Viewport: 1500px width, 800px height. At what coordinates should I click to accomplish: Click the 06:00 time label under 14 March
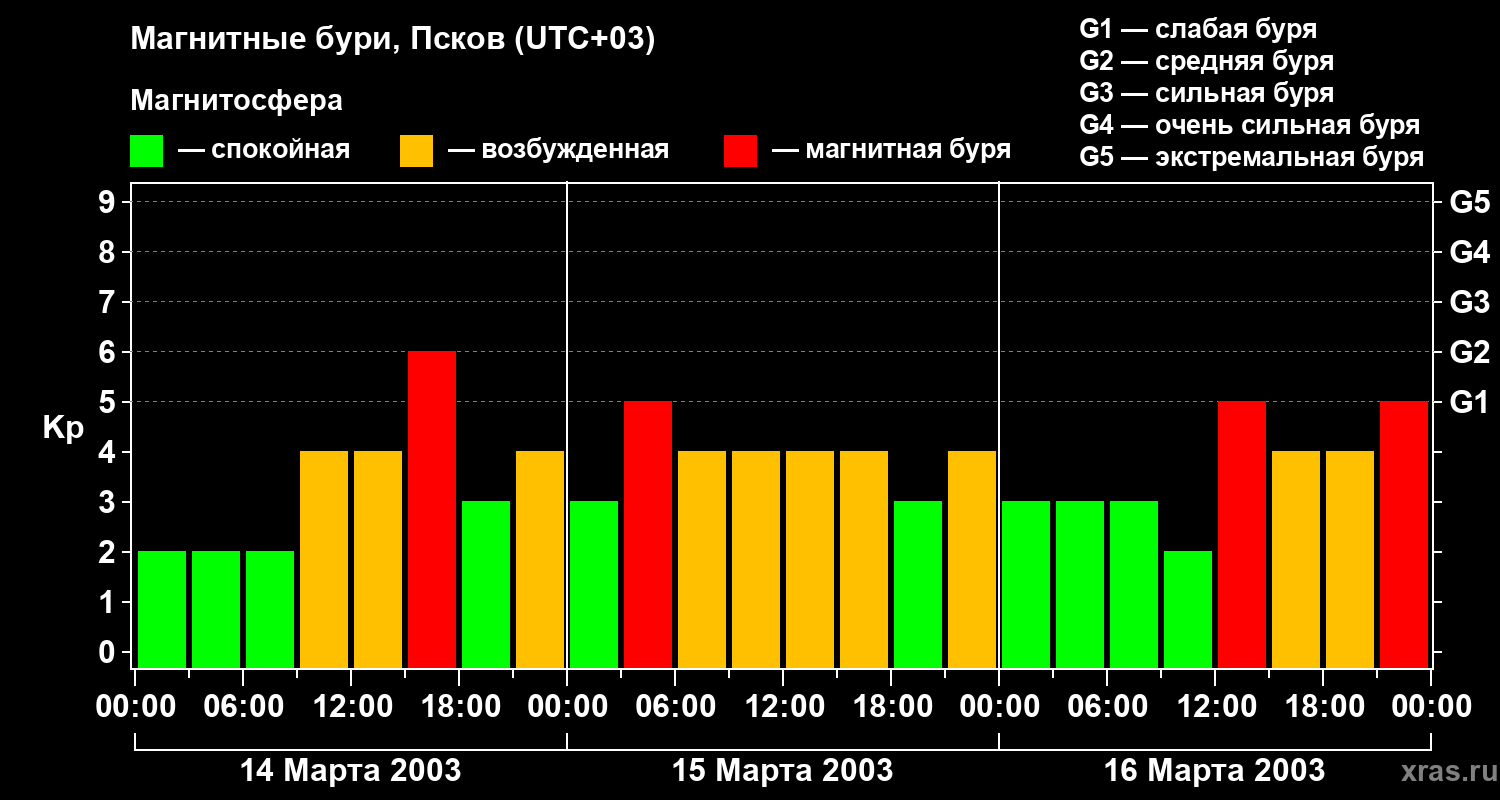pos(243,706)
